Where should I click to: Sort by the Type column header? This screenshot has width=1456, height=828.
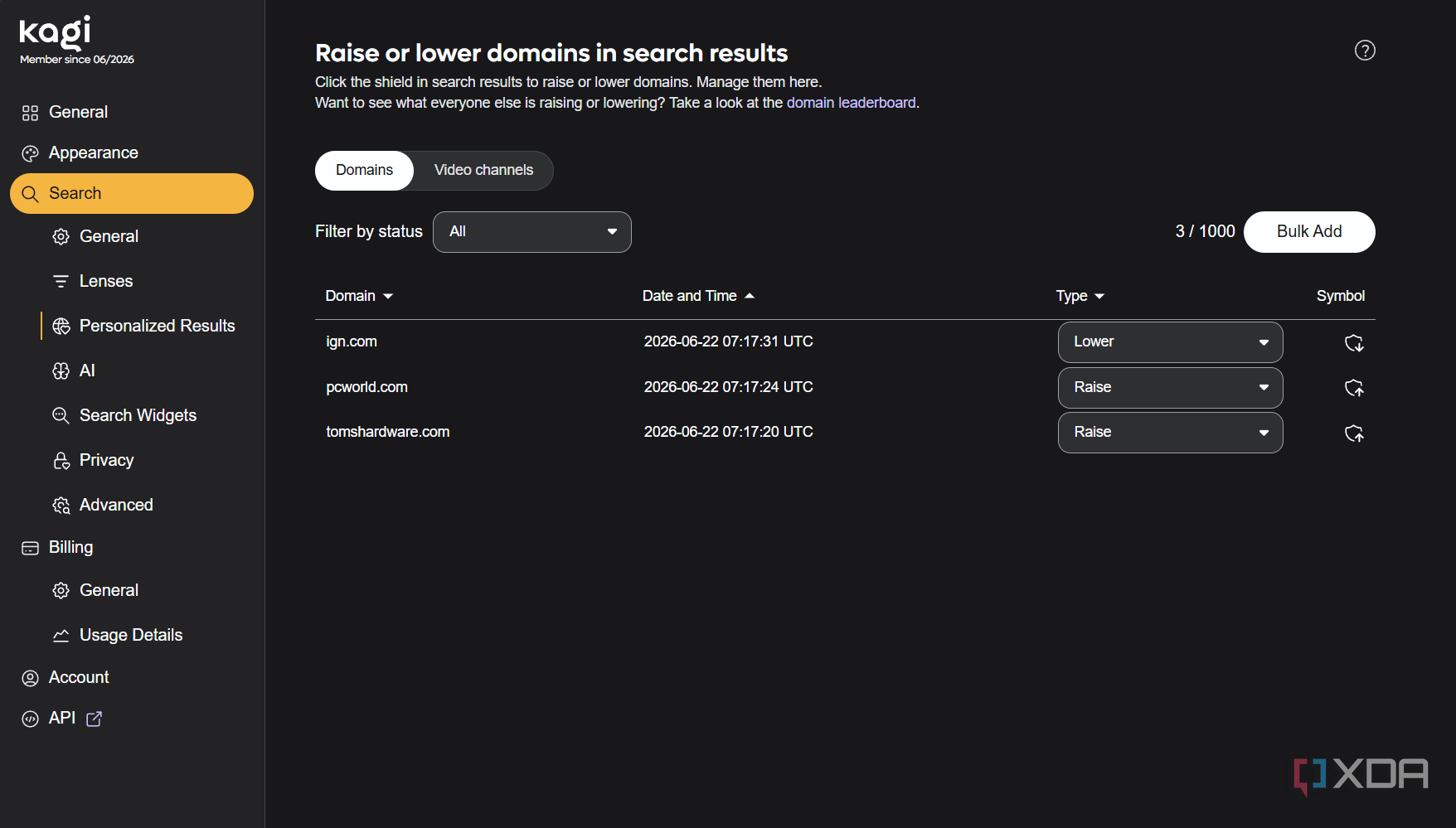[x=1080, y=296]
